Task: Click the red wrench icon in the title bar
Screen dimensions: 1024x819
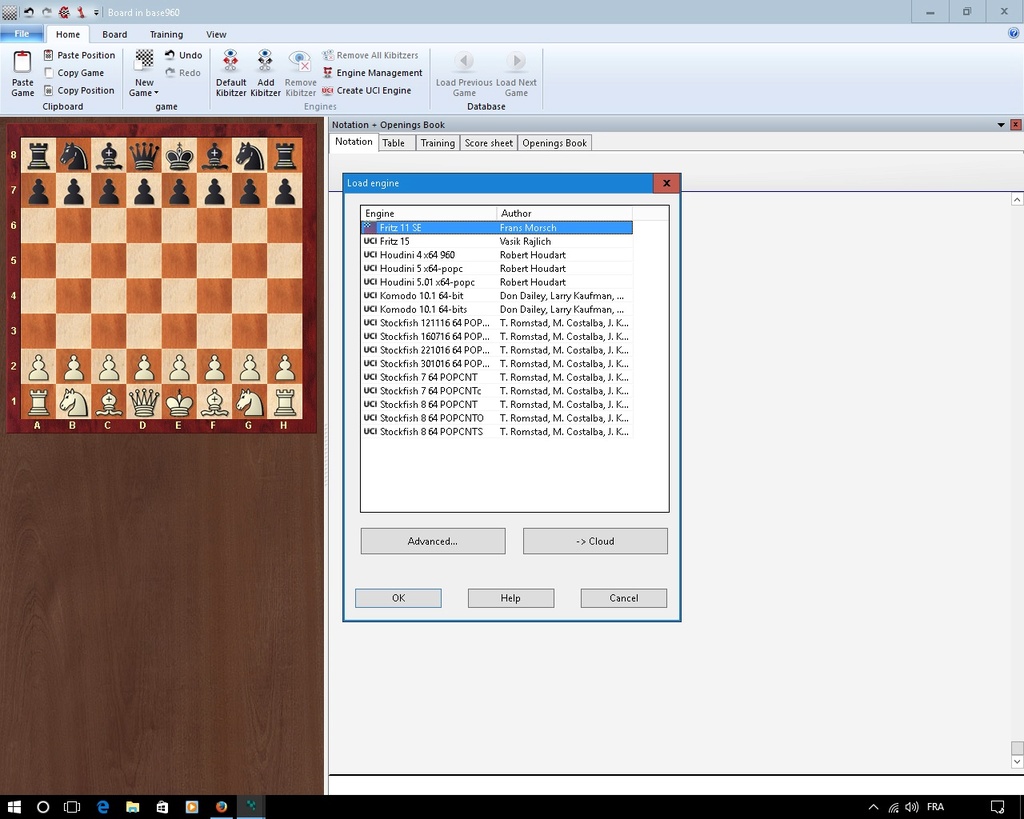Action: coord(81,12)
